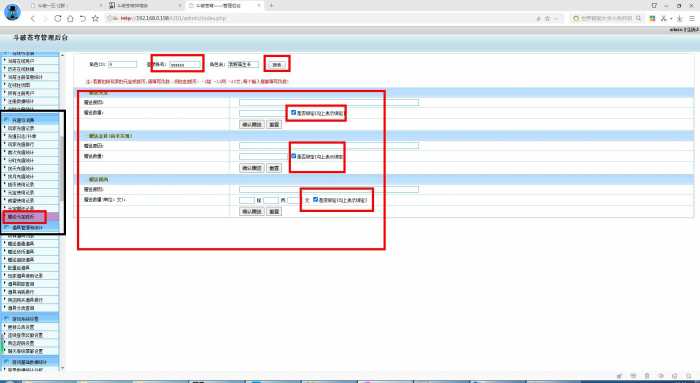Bookmark this page with the star icon

tap(95, 18)
